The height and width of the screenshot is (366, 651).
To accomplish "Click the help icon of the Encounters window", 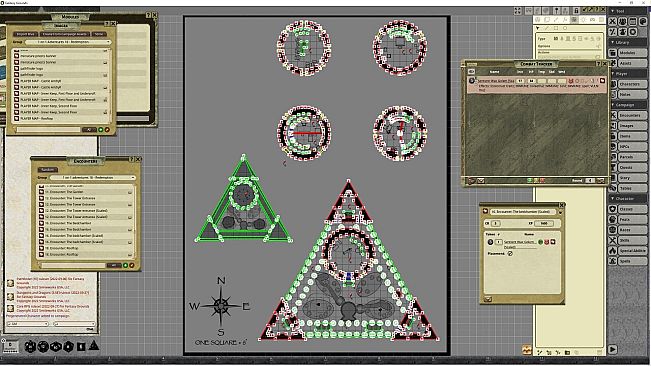I will [x=132, y=159].
